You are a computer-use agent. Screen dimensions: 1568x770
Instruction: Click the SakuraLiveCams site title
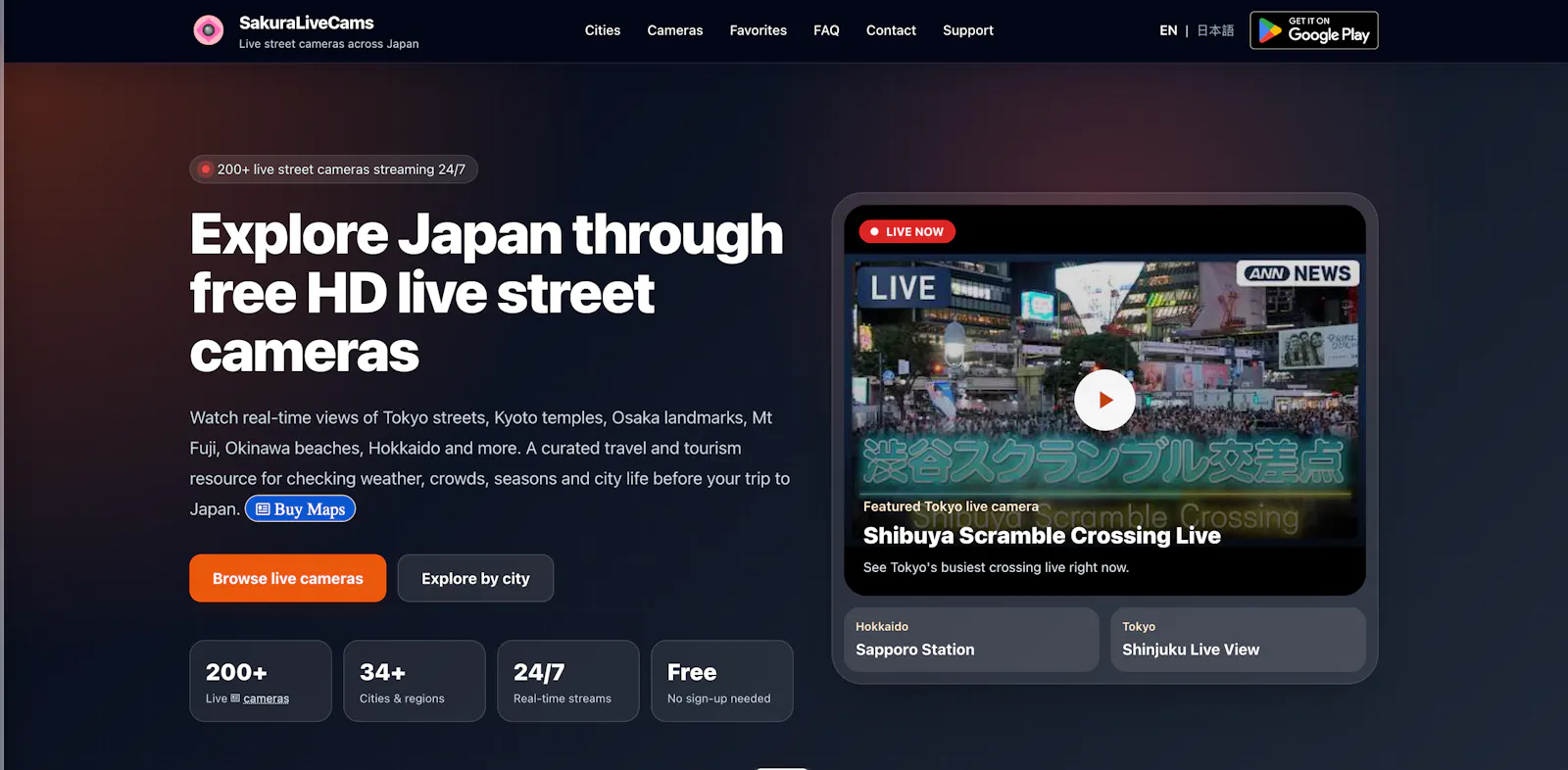point(307,23)
